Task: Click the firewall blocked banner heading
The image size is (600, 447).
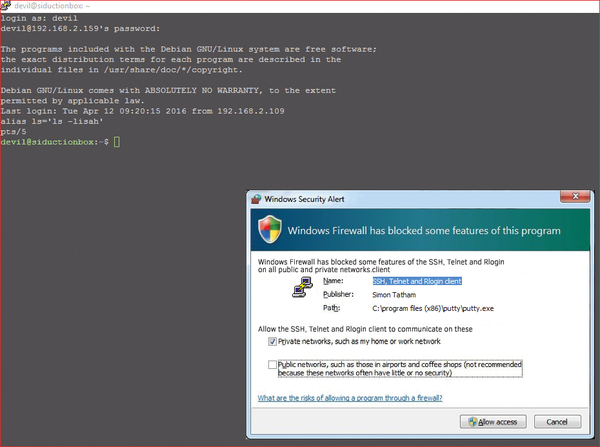Action: (424, 231)
